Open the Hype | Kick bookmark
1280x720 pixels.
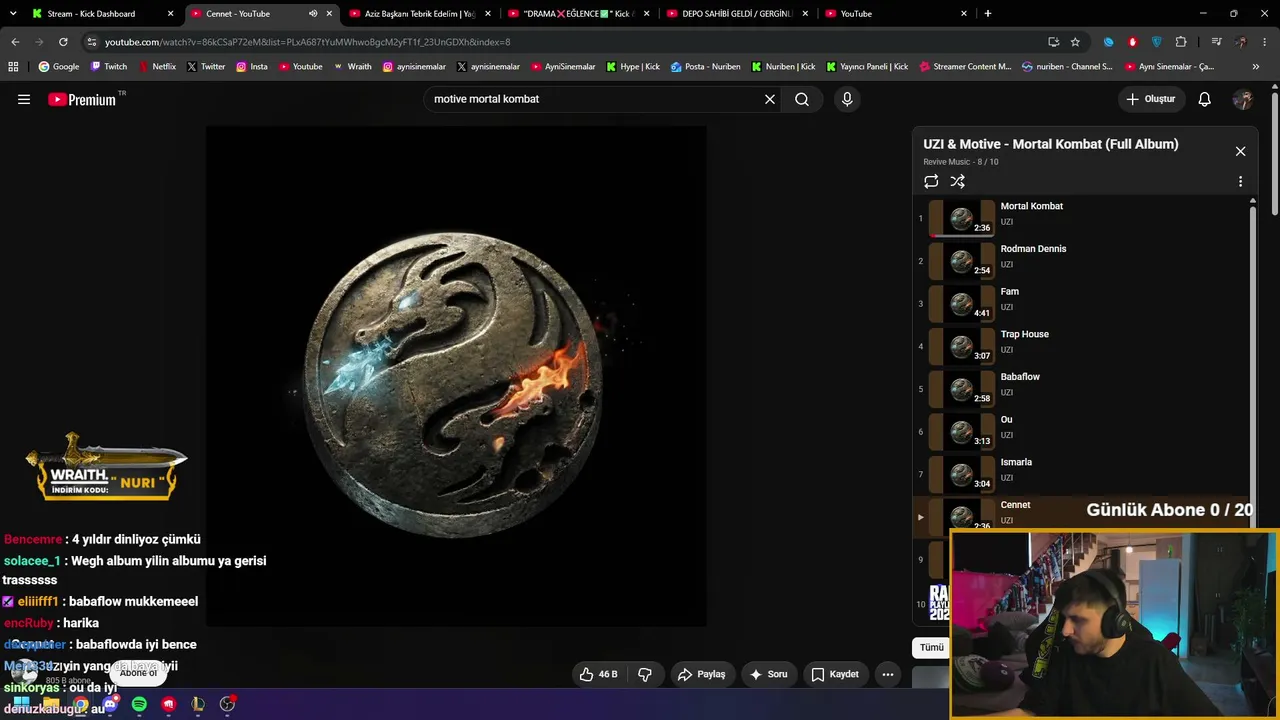(x=633, y=67)
